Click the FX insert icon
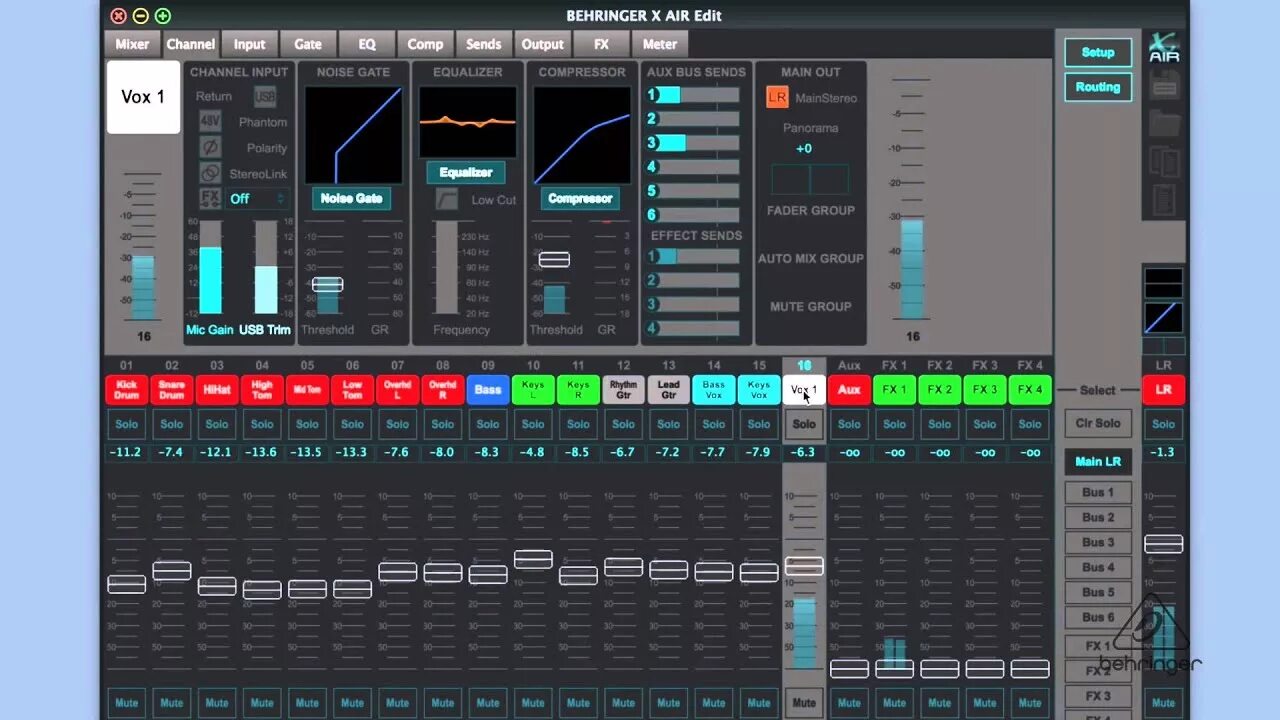 pyautogui.click(x=210, y=198)
